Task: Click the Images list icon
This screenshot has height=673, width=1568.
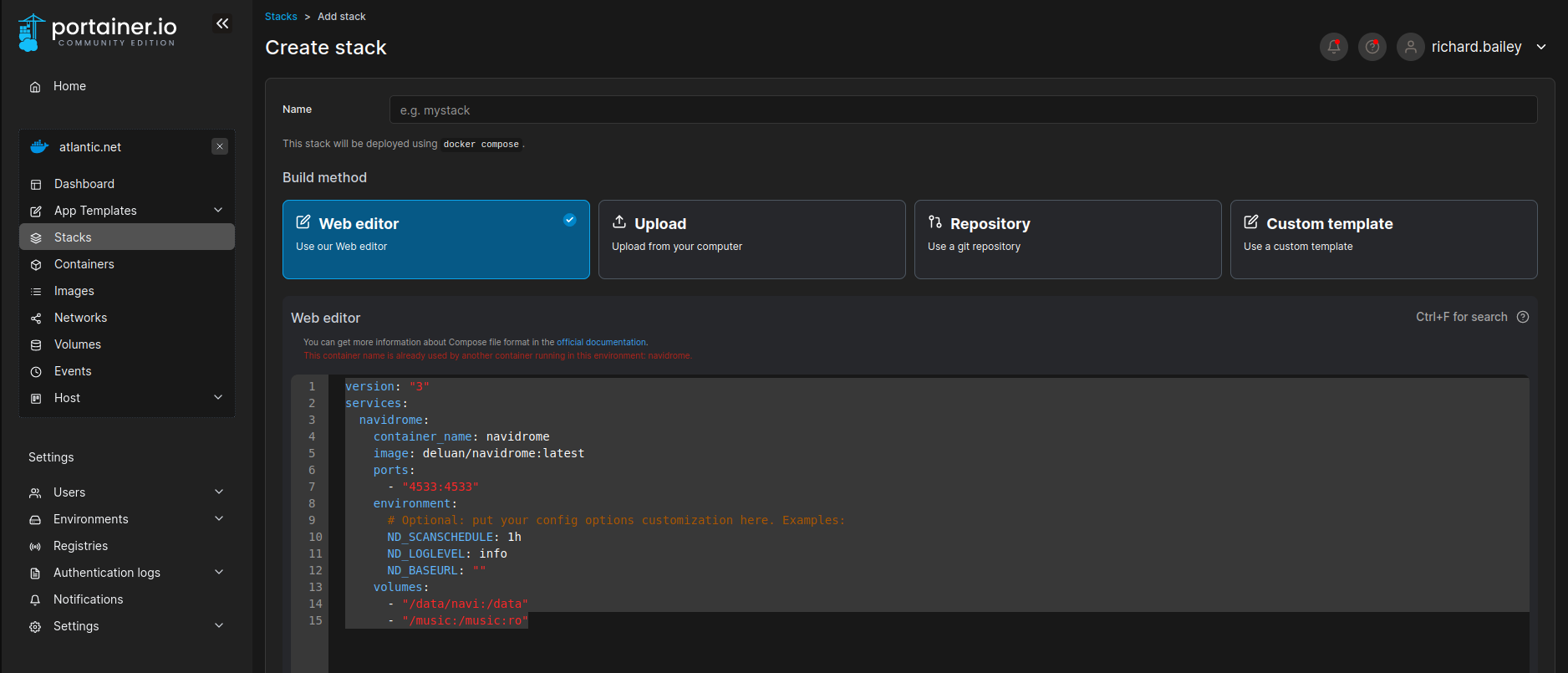Action: tap(36, 292)
